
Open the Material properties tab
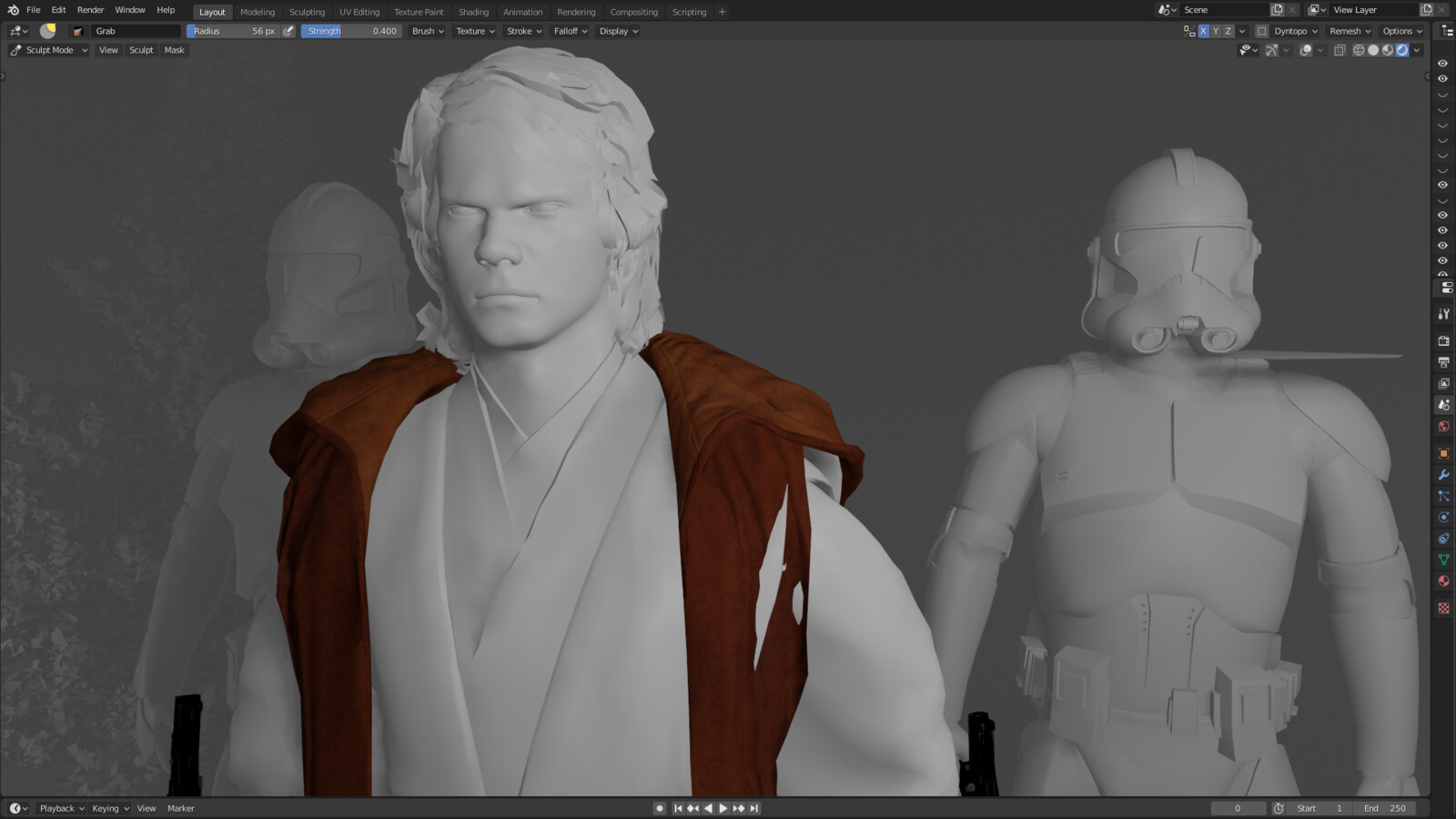click(x=1443, y=581)
